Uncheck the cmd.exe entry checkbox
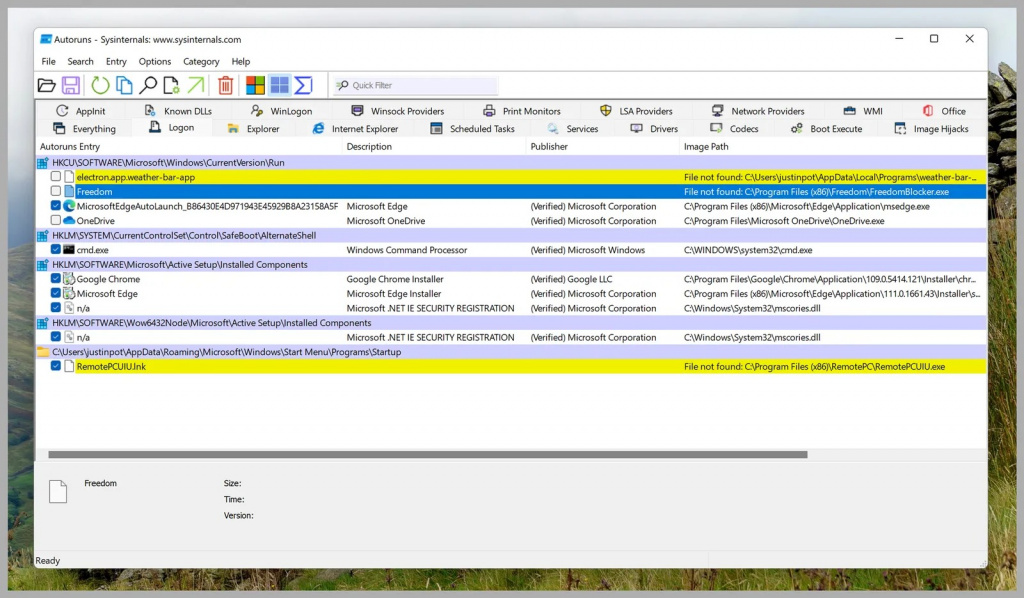The image size is (1024, 598). click(x=56, y=250)
